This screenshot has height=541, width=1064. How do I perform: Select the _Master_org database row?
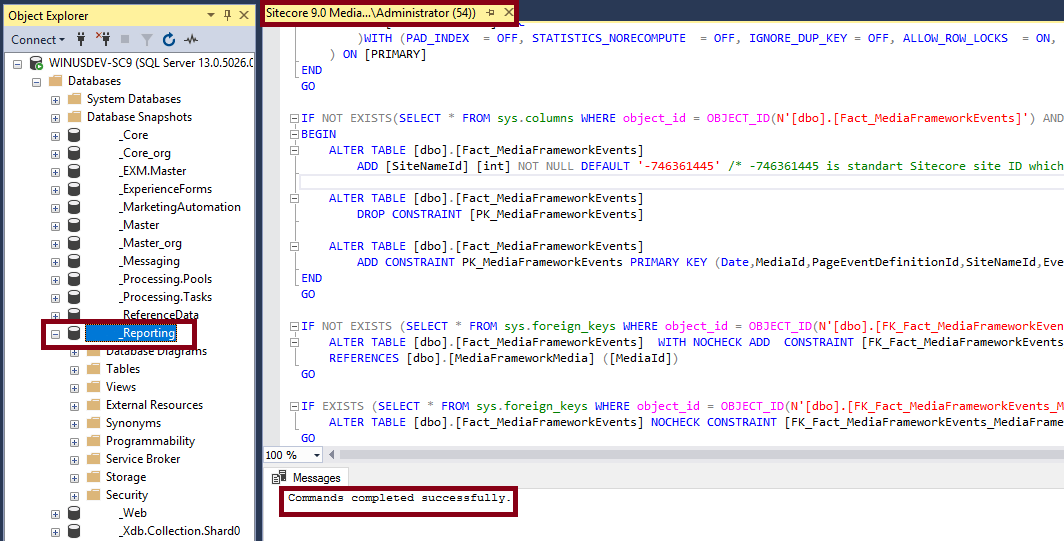(x=151, y=243)
